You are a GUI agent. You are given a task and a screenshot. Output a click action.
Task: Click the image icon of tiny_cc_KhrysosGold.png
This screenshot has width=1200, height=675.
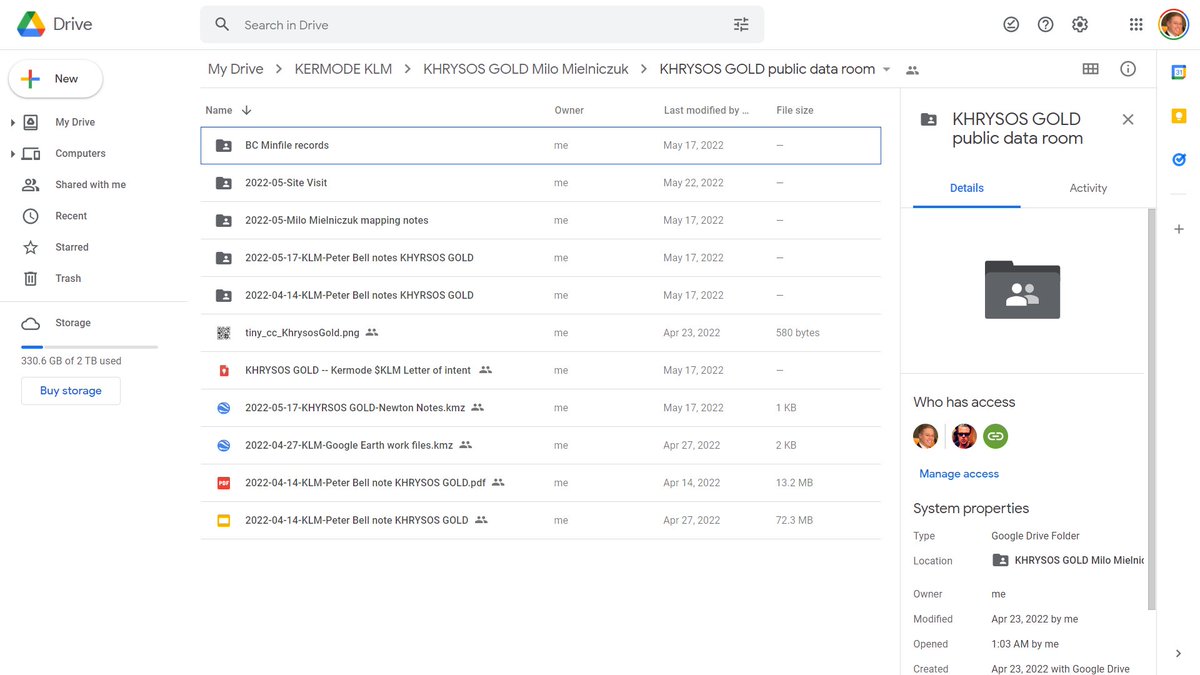pyautogui.click(x=224, y=333)
